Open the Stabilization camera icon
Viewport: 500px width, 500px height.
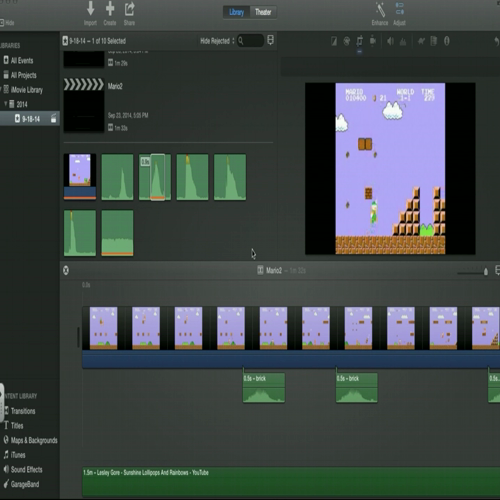[373, 41]
